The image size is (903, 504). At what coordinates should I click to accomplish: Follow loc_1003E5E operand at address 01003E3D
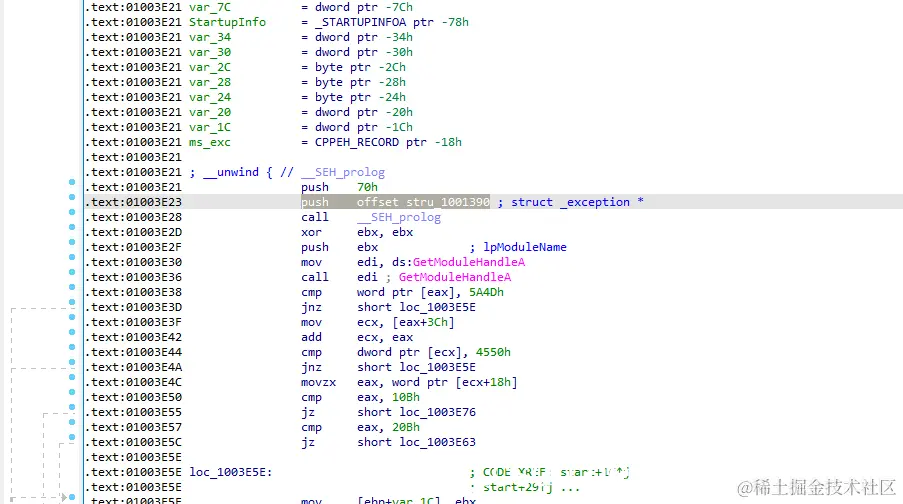point(438,307)
